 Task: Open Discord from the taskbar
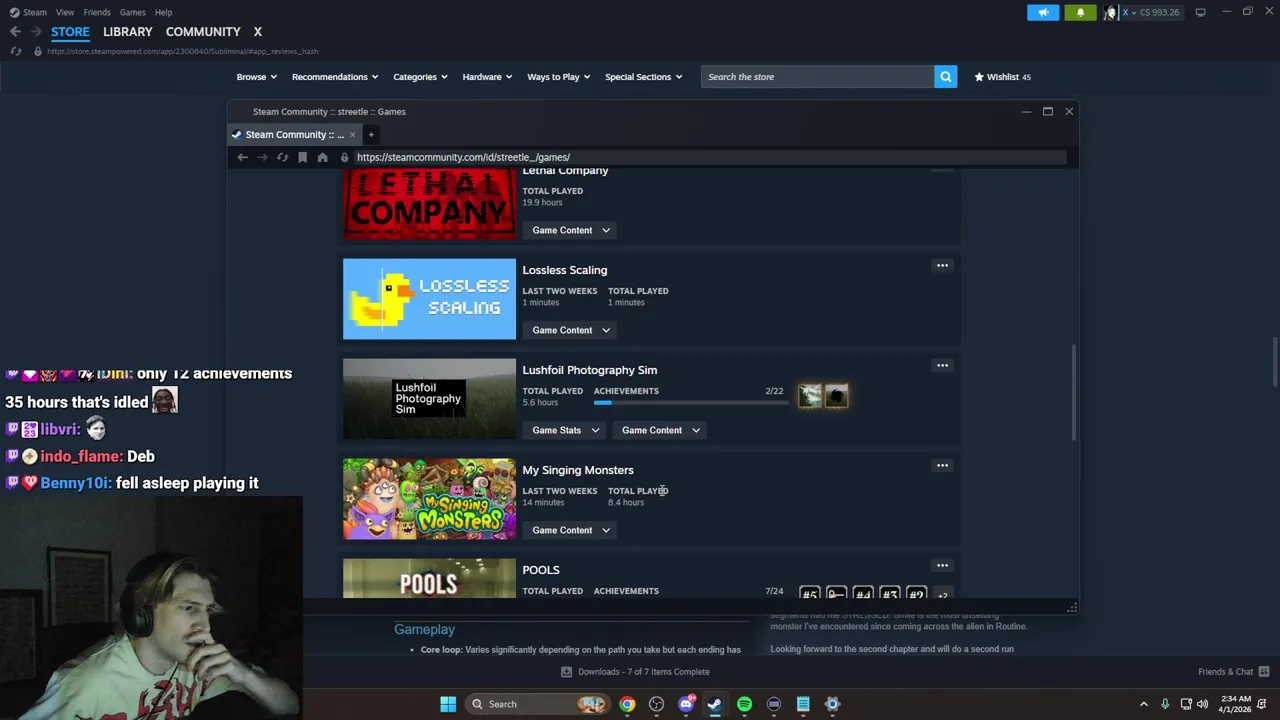coord(686,704)
